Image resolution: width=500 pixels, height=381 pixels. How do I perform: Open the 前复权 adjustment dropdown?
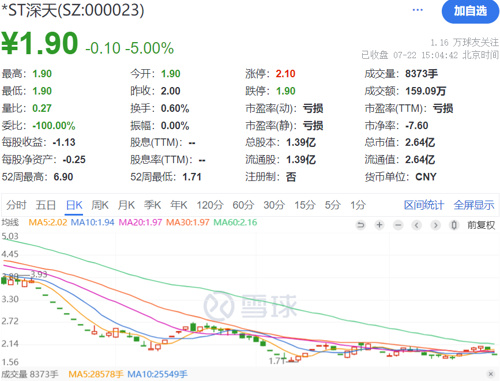tap(481, 225)
